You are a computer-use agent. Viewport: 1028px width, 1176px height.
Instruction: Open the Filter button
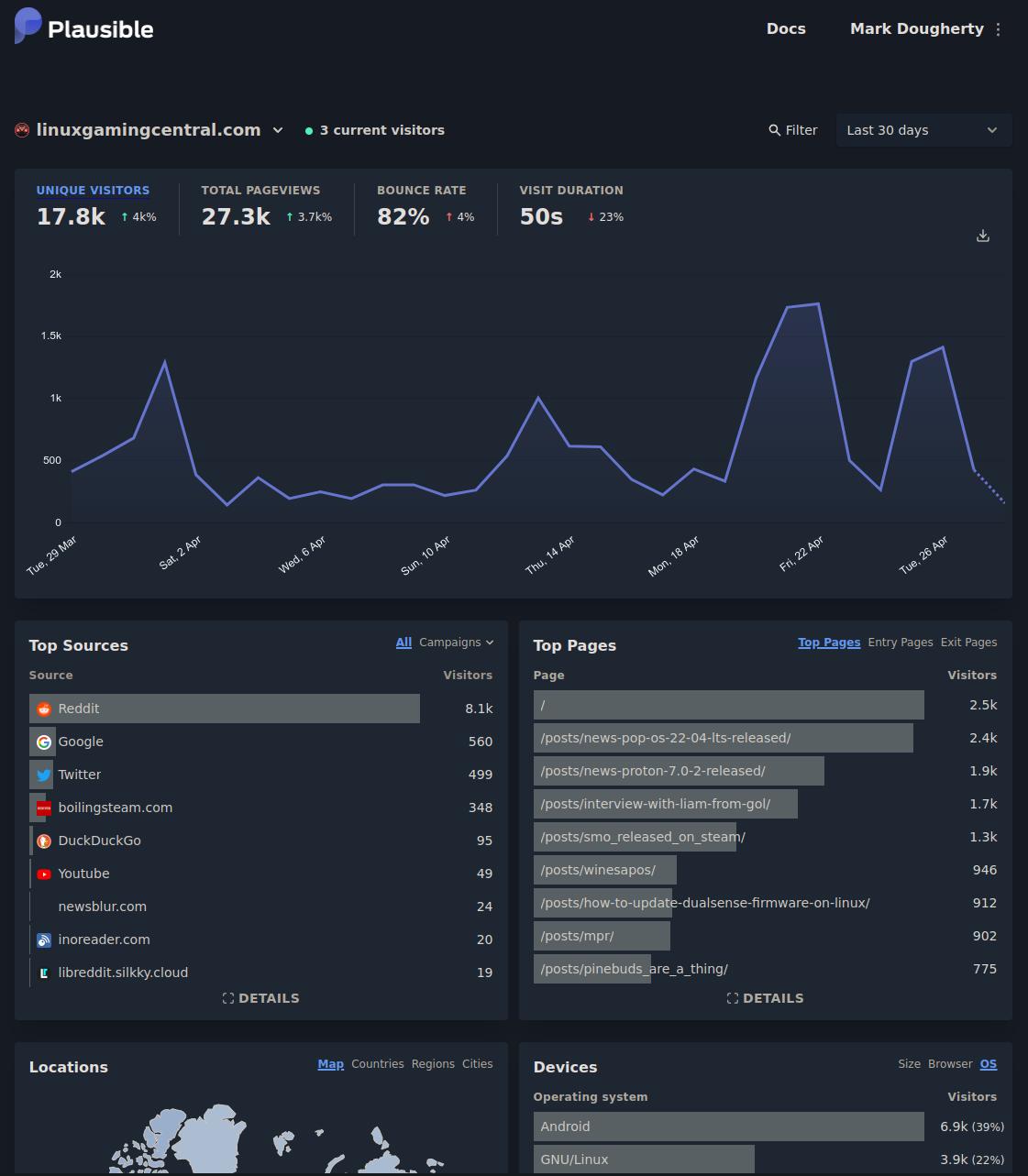[x=793, y=130]
